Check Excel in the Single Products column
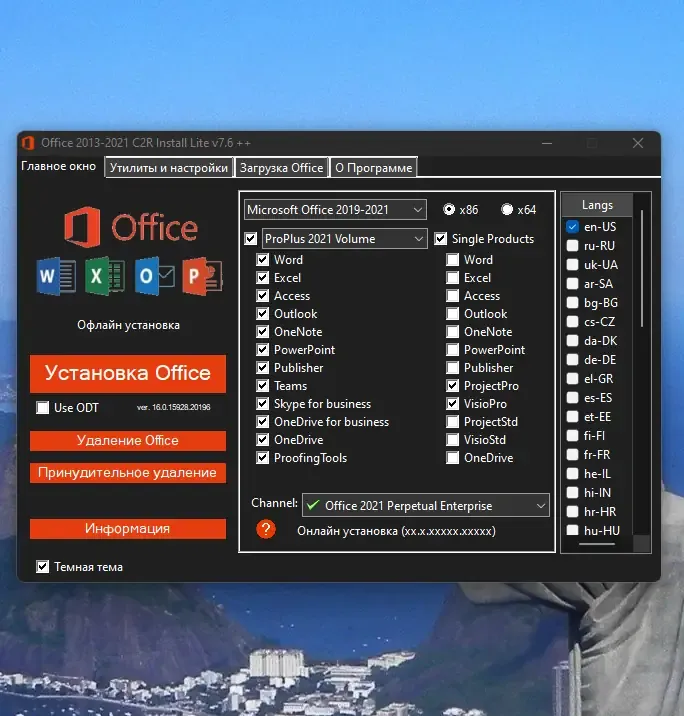Viewport: 684px width, 716px height. click(x=452, y=278)
